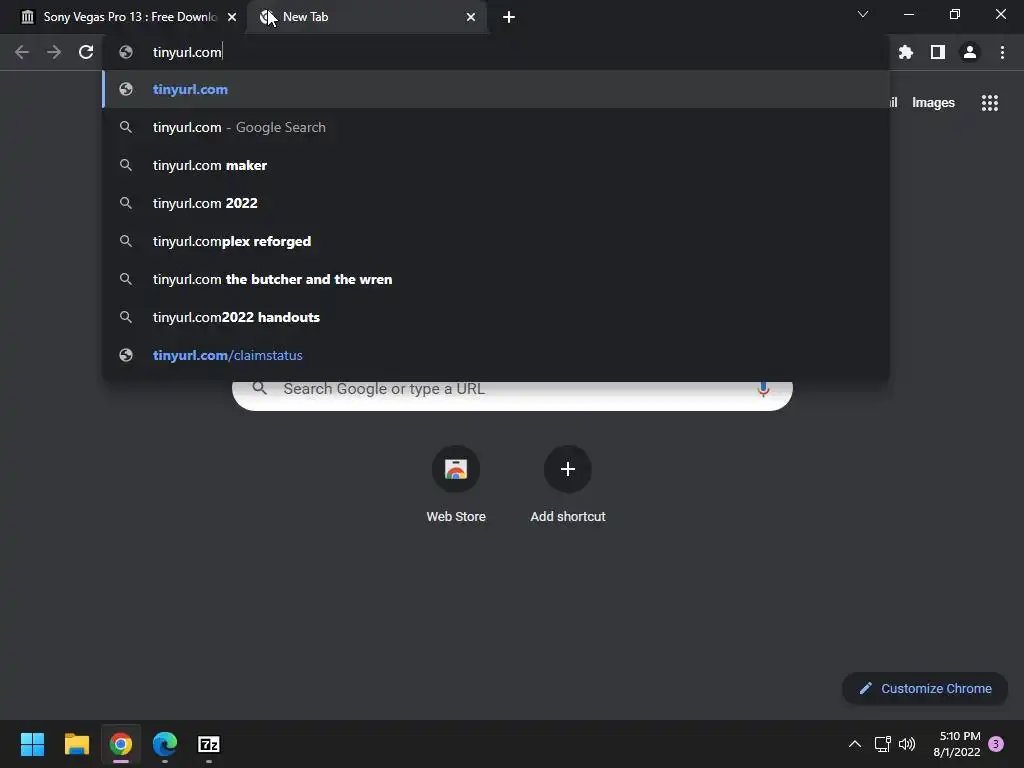The height and width of the screenshot is (768, 1024).
Task: Toggle the side panel icon
Action: point(938,52)
